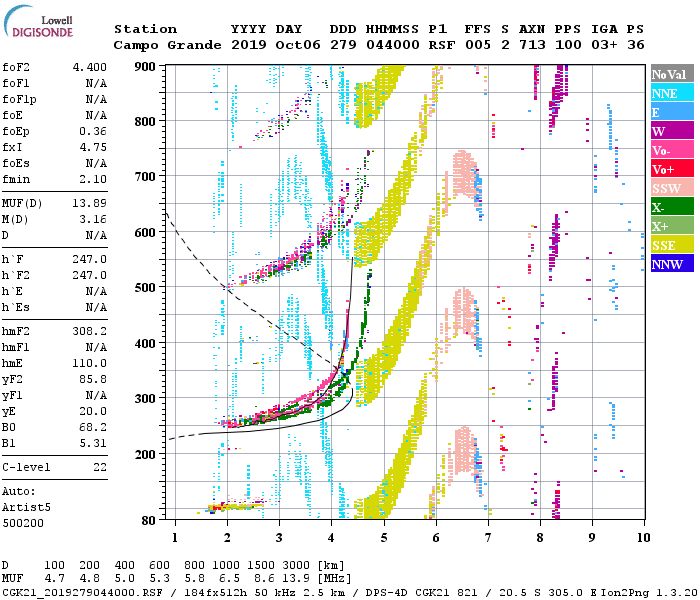The image size is (700, 600).
Task: Click the 500200 text under Artist5
Action: click(23, 523)
